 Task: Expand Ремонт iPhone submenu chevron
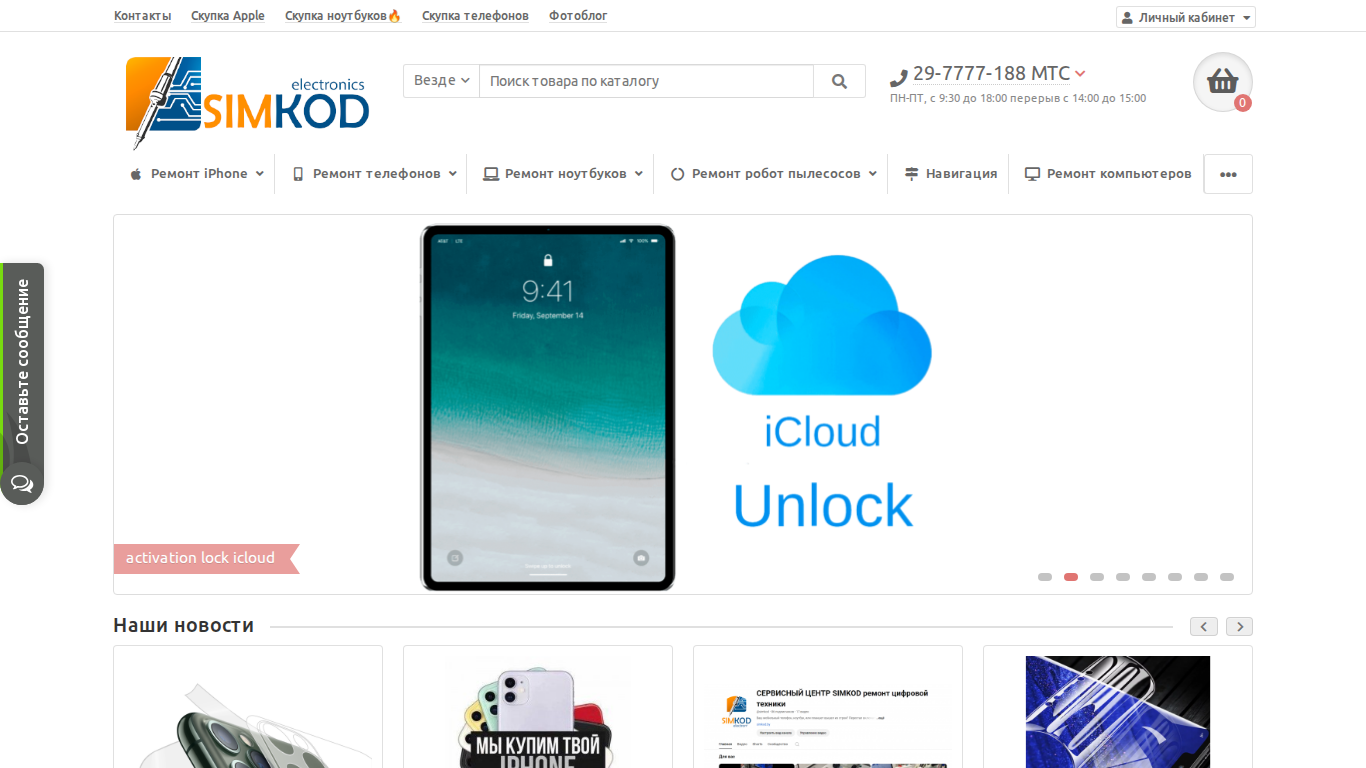pyautogui.click(x=260, y=174)
